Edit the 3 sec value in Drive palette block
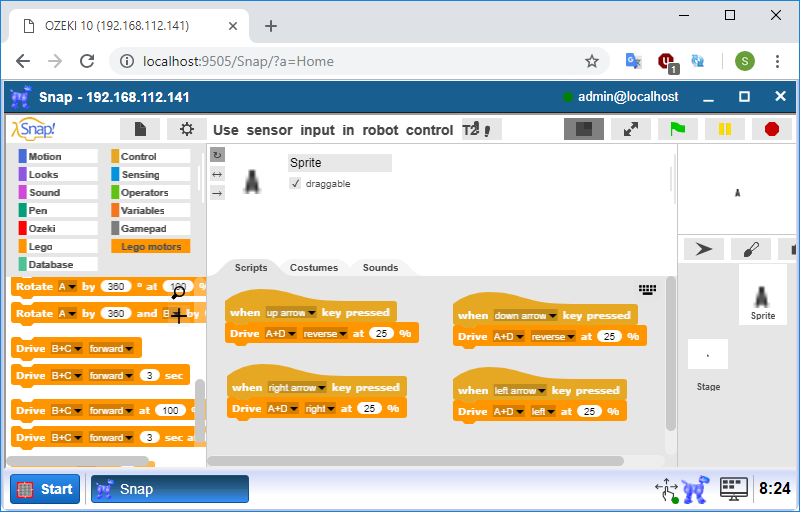 (x=149, y=376)
